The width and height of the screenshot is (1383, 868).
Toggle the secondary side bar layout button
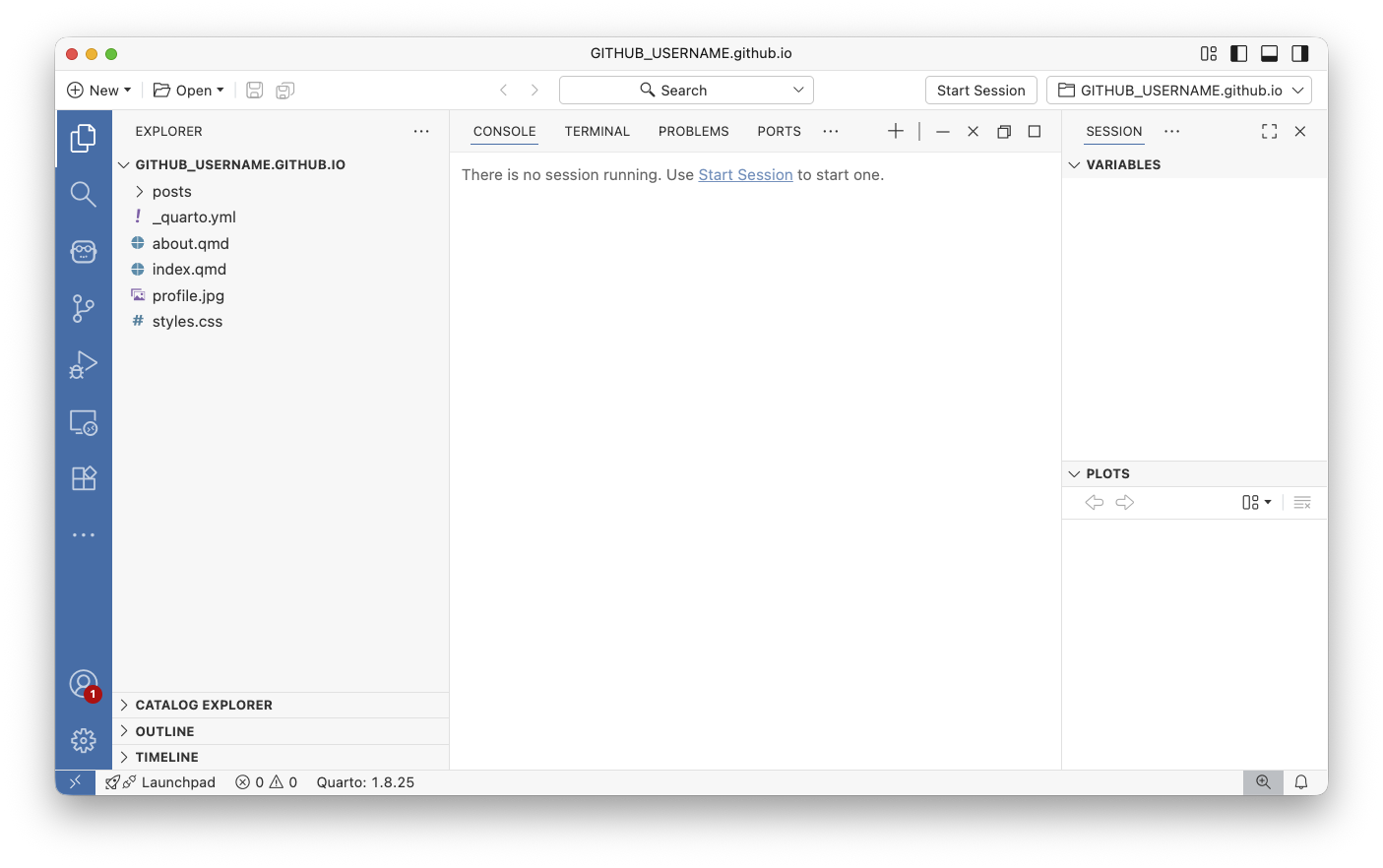click(1300, 54)
